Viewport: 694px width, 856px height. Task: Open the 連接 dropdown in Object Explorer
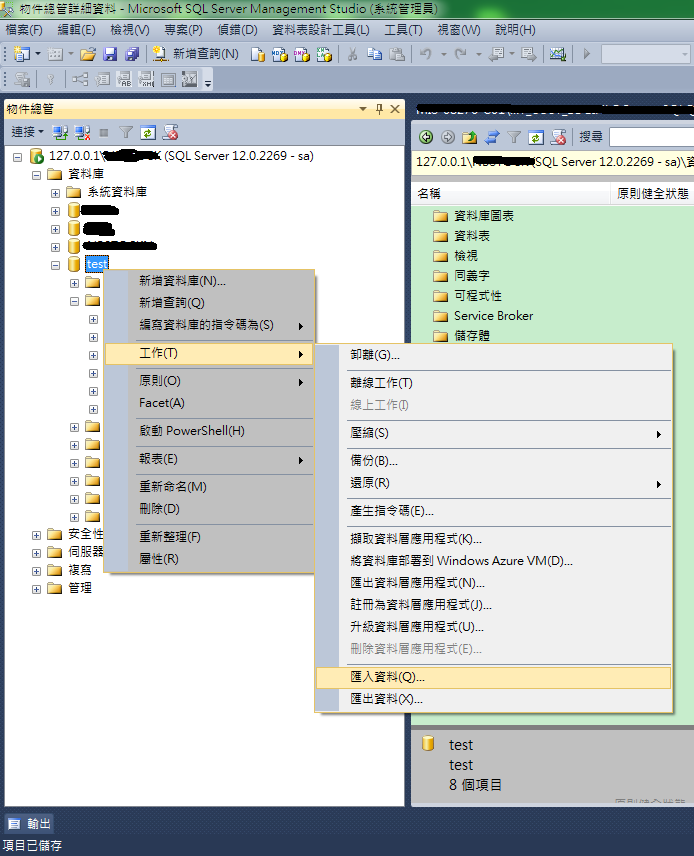(x=27, y=132)
